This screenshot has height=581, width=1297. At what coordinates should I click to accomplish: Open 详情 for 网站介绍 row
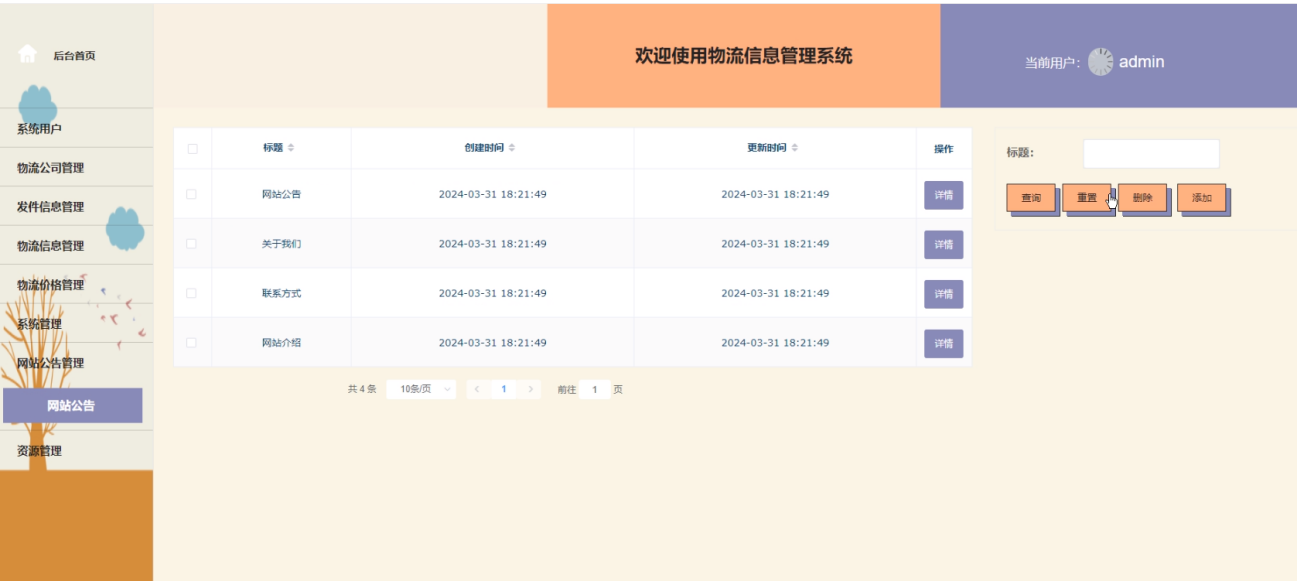(x=943, y=344)
